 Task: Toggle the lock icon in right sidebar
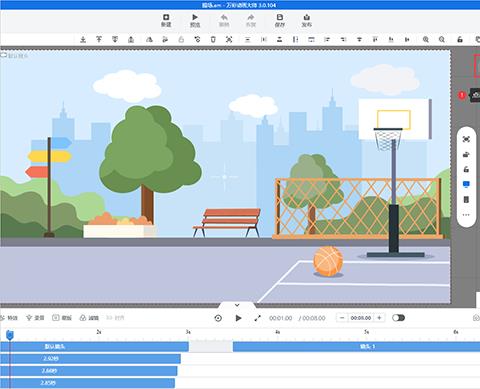click(x=466, y=169)
